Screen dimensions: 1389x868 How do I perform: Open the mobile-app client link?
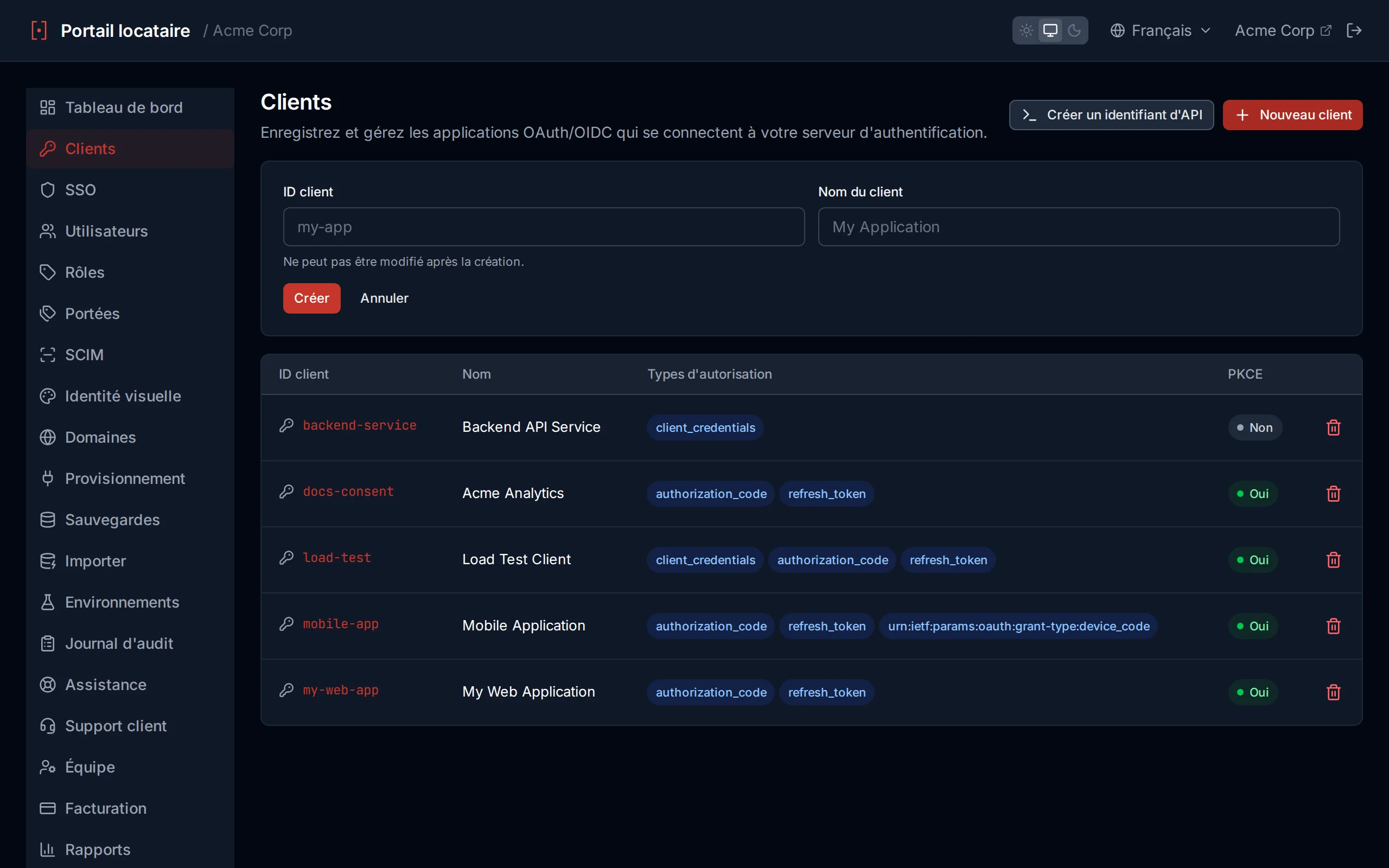(340, 624)
